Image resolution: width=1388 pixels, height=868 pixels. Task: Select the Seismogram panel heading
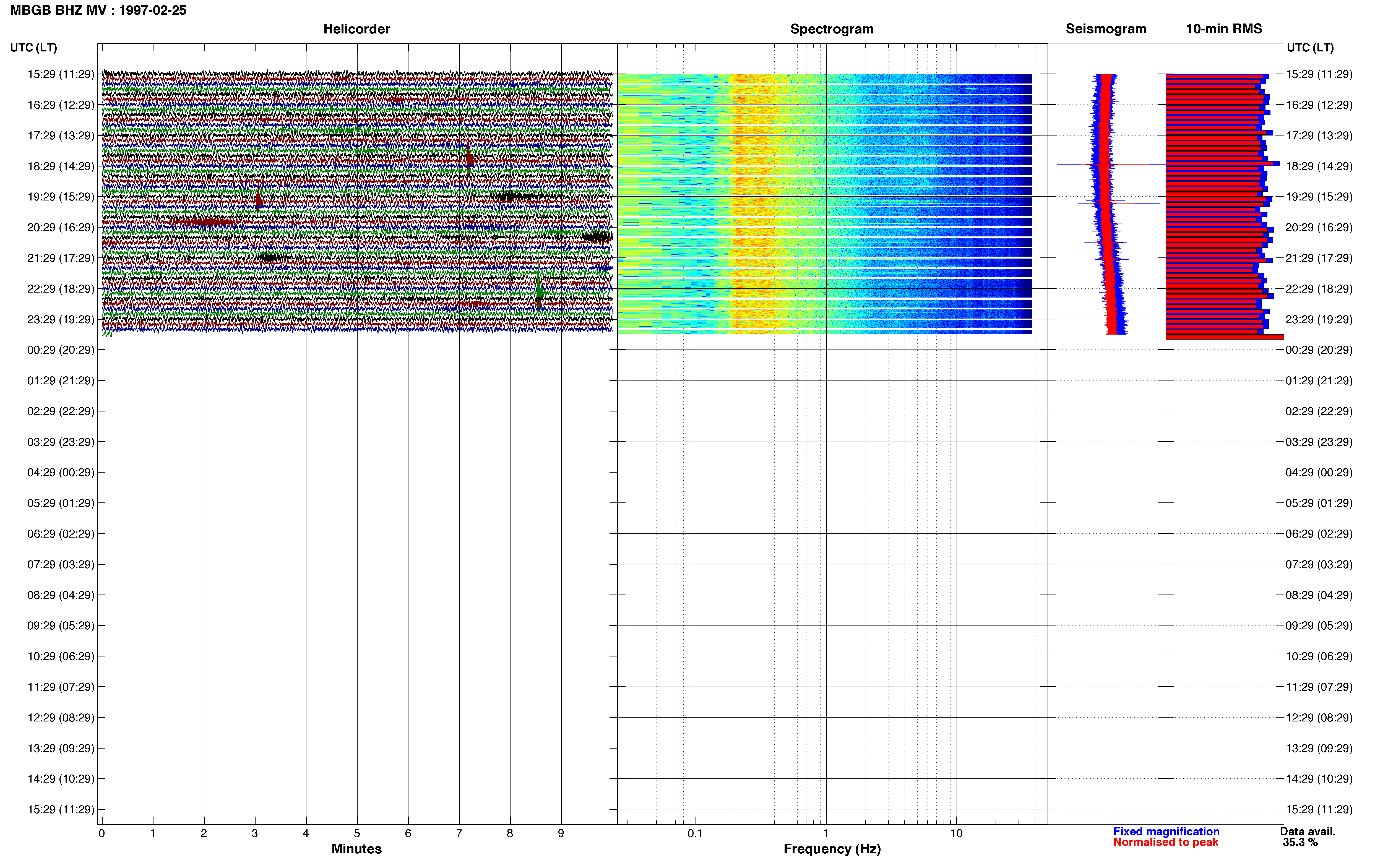1106,29
